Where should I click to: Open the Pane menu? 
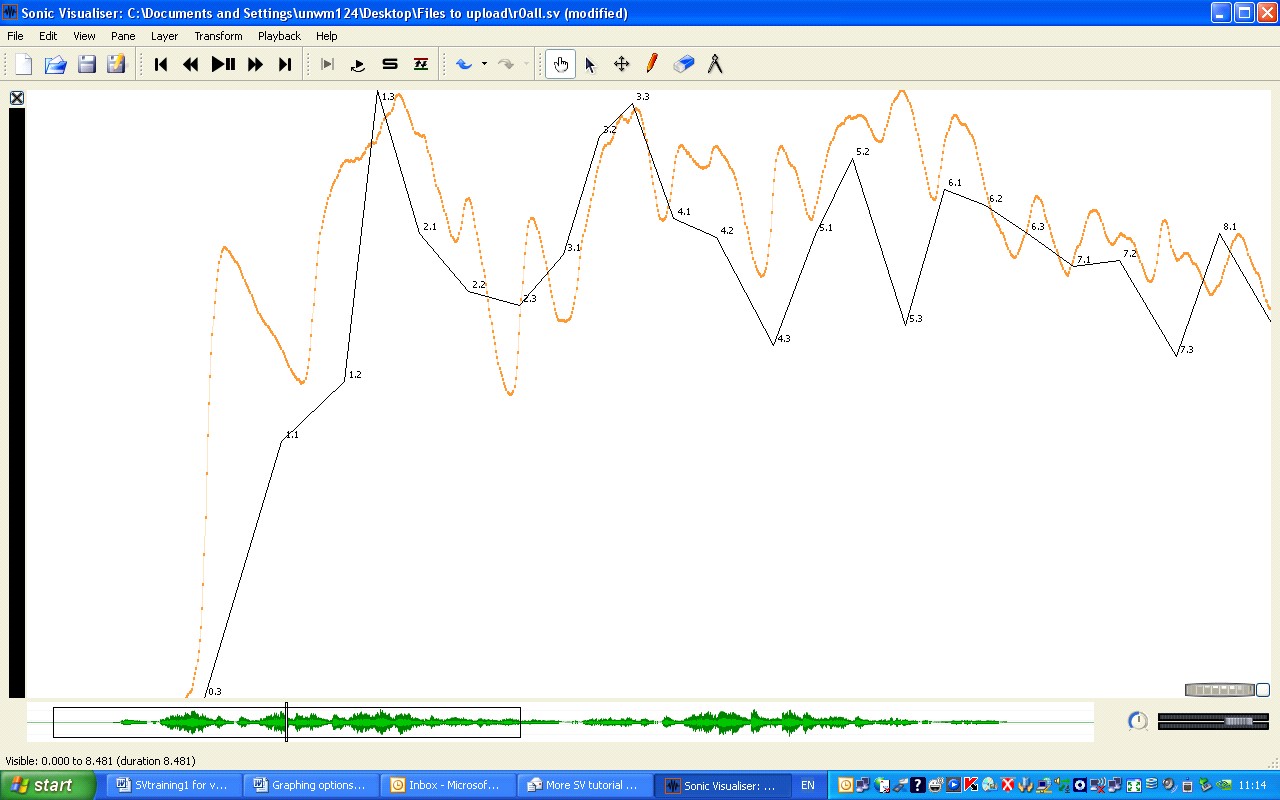click(123, 36)
